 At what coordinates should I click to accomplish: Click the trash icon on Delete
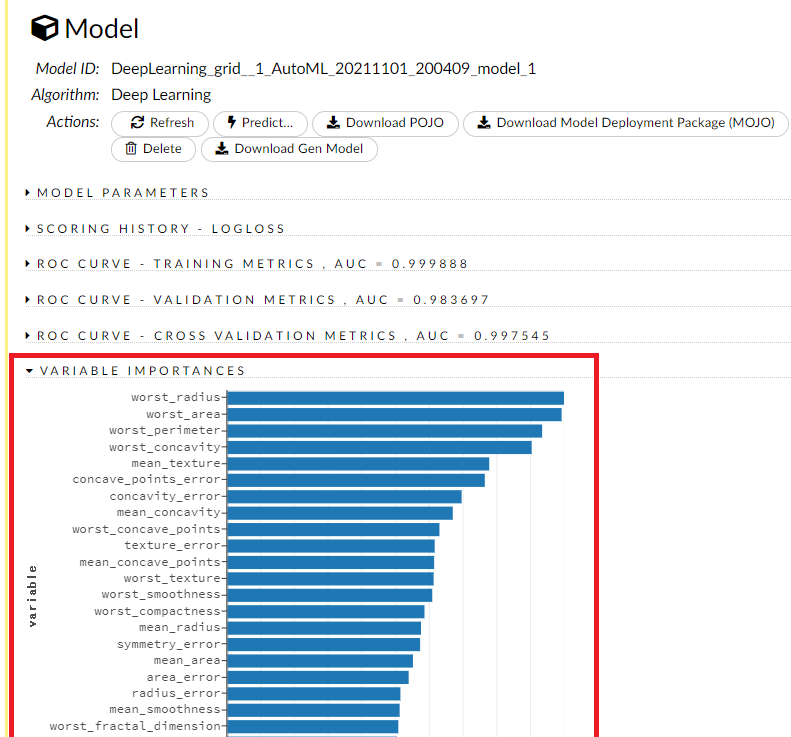pos(131,149)
